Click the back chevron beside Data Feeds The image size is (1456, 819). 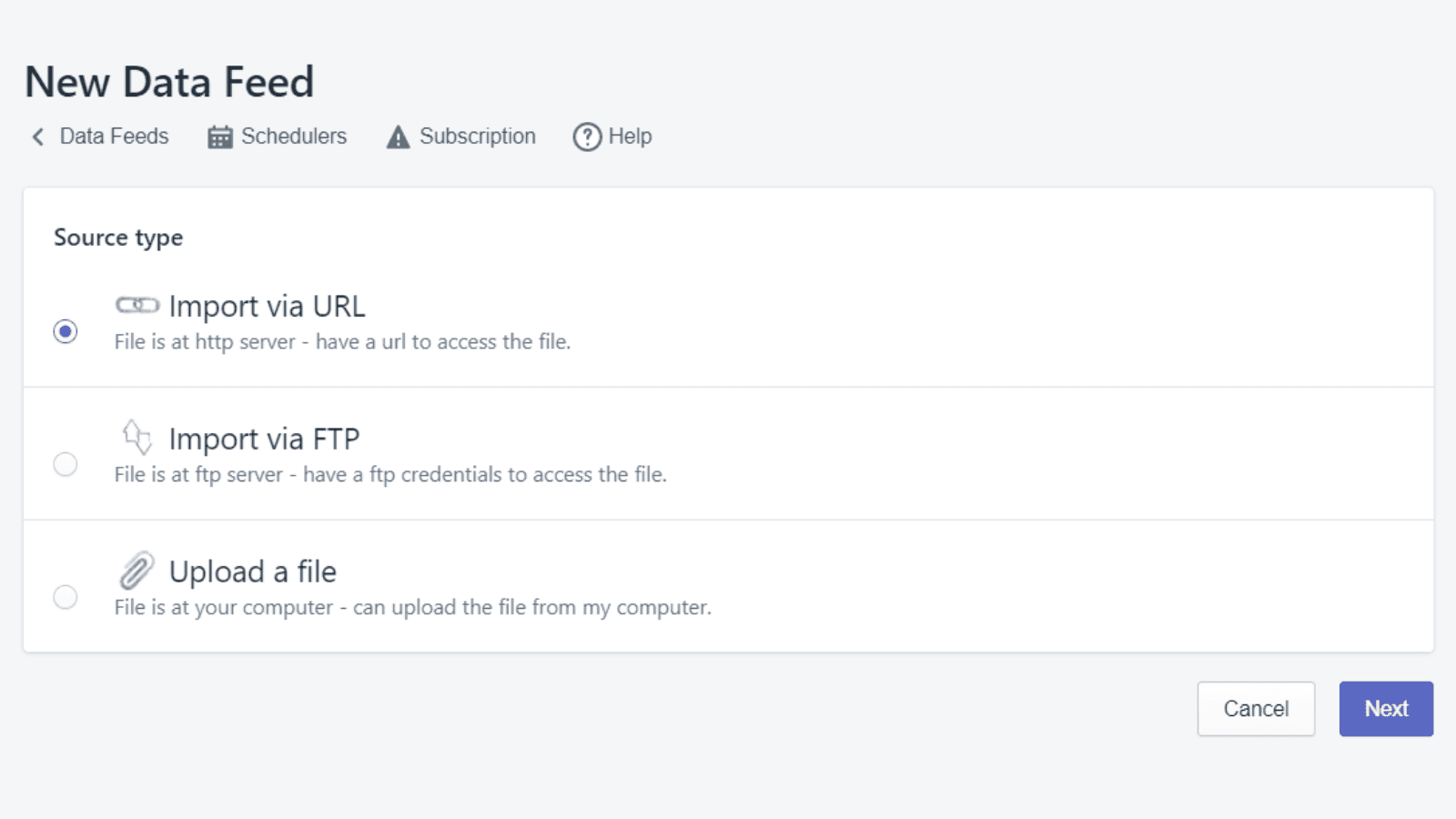click(38, 137)
